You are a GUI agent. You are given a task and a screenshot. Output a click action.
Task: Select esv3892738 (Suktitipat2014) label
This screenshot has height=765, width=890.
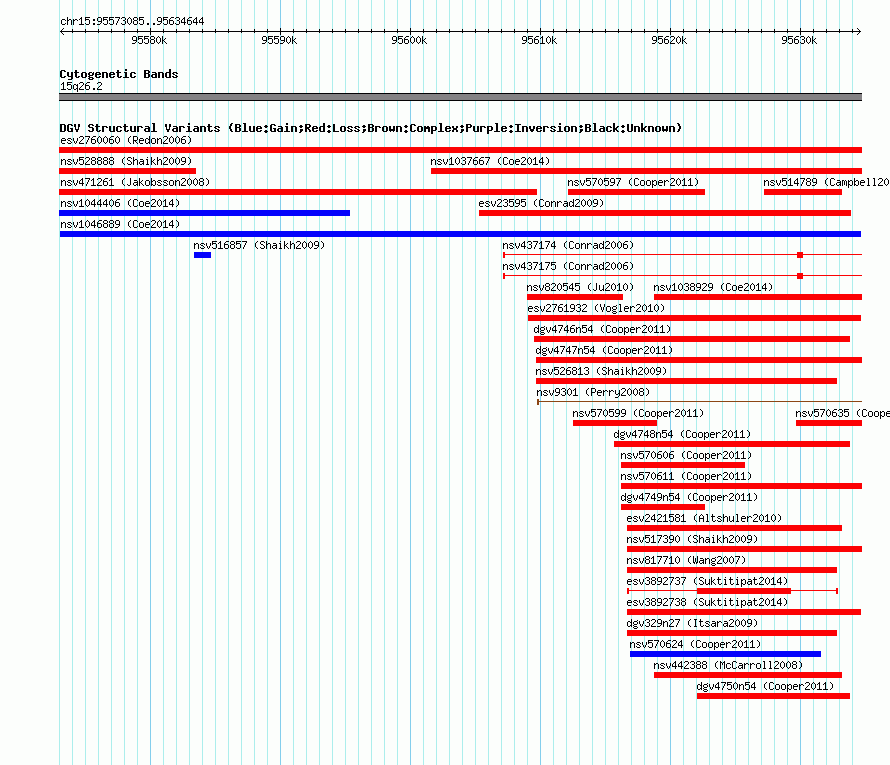pyautogui.click(x=707, y=602)
